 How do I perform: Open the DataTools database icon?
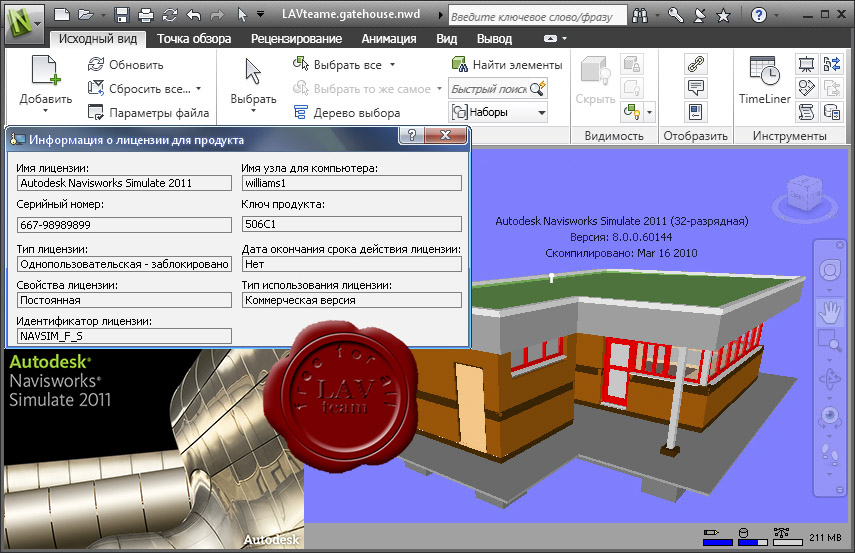[832, 112]
